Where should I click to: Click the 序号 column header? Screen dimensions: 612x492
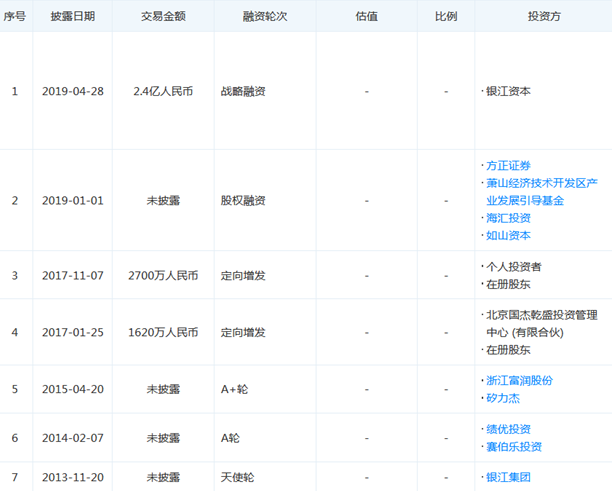click(15, 16)
